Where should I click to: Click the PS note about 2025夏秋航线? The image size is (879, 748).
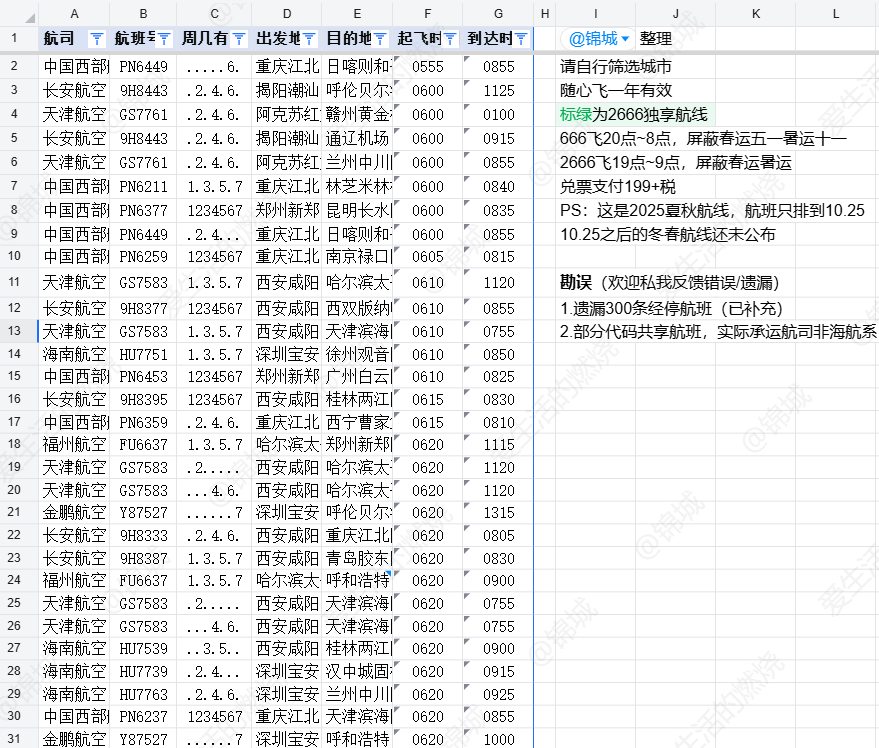click(712, 211)
